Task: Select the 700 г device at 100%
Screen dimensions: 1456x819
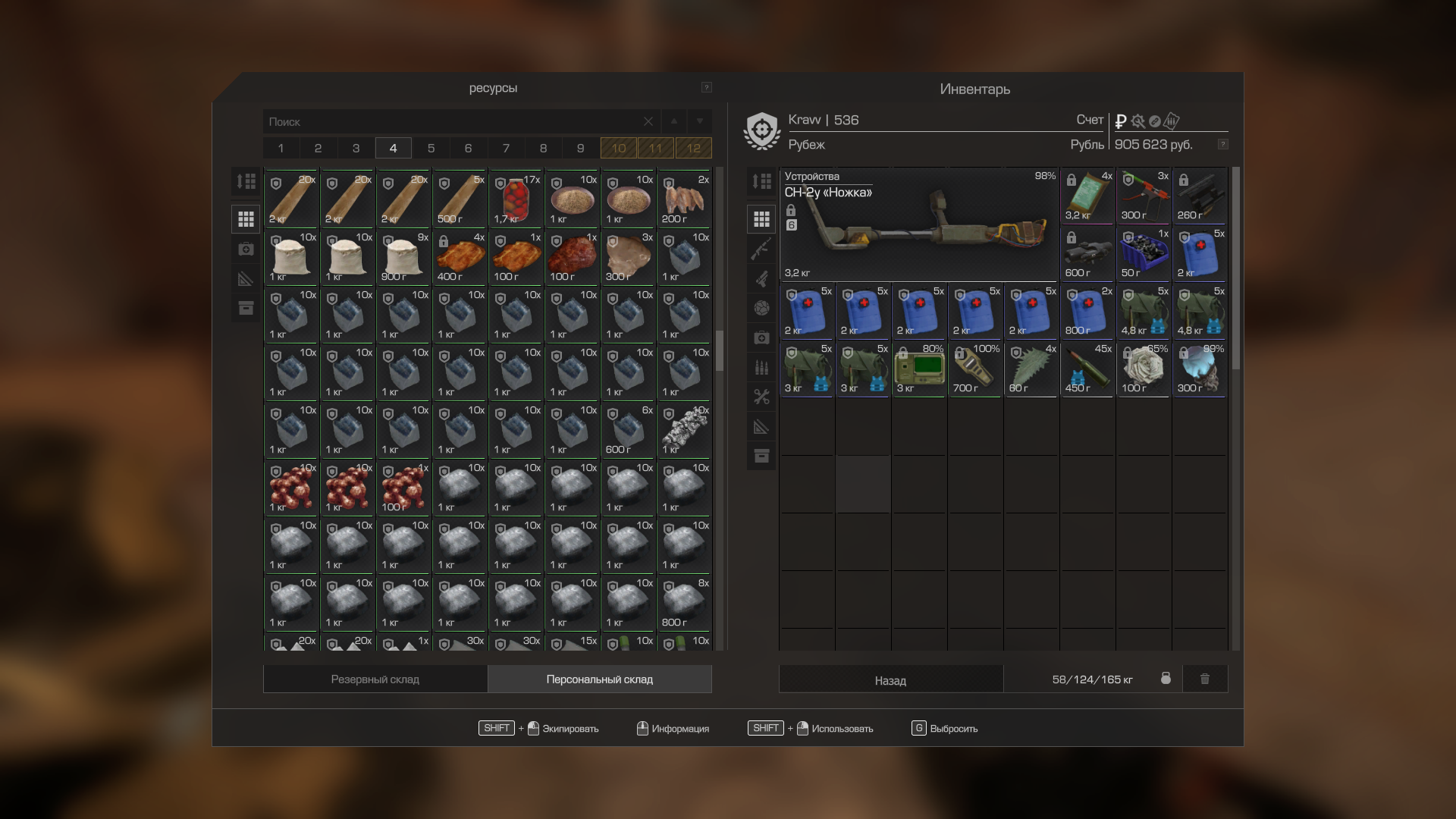Action: tap(975, 369)
